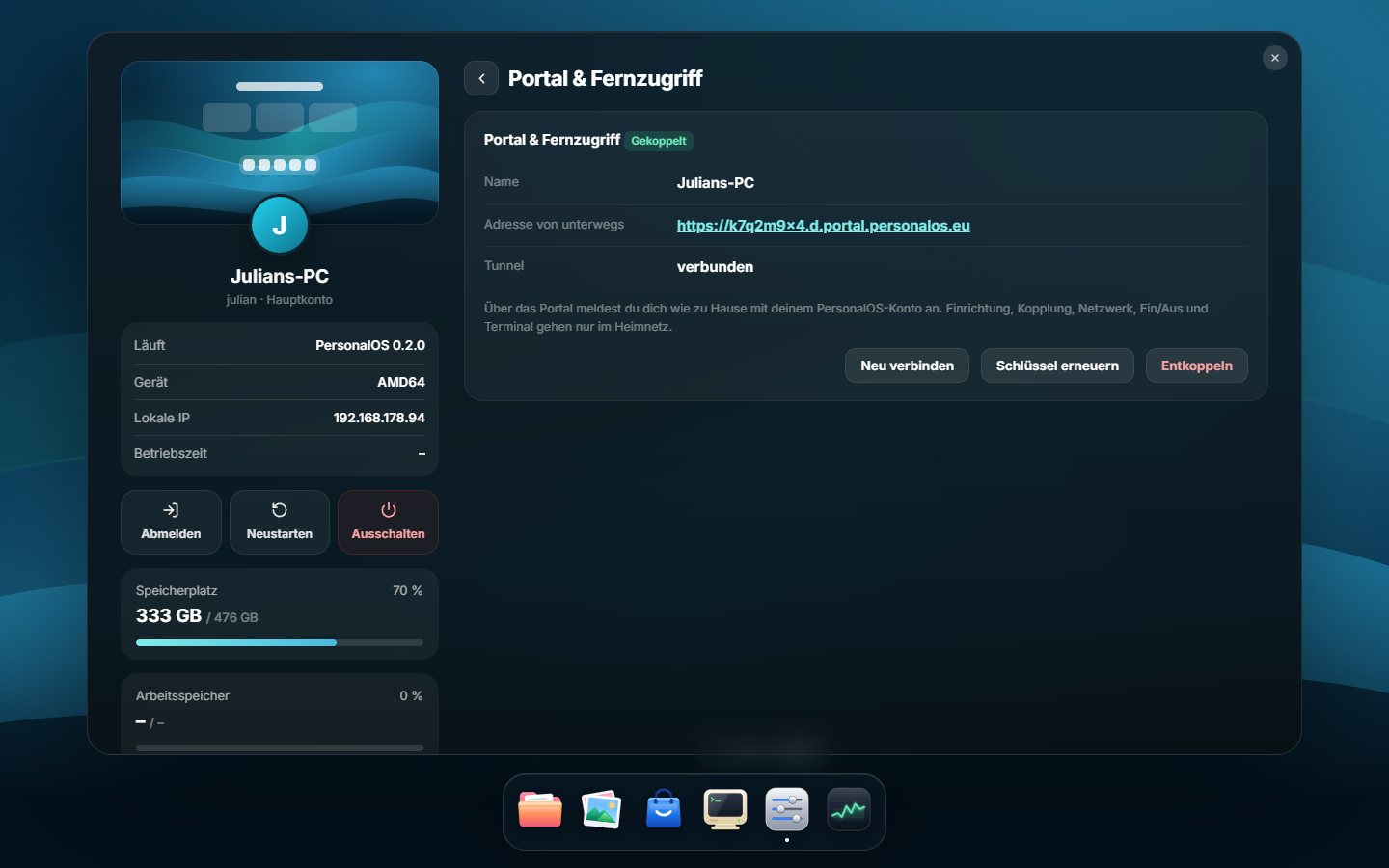Click the PersonalOS 0.2.0 version value
Screen dimensions: 1389x868
(x=370, y=345)
